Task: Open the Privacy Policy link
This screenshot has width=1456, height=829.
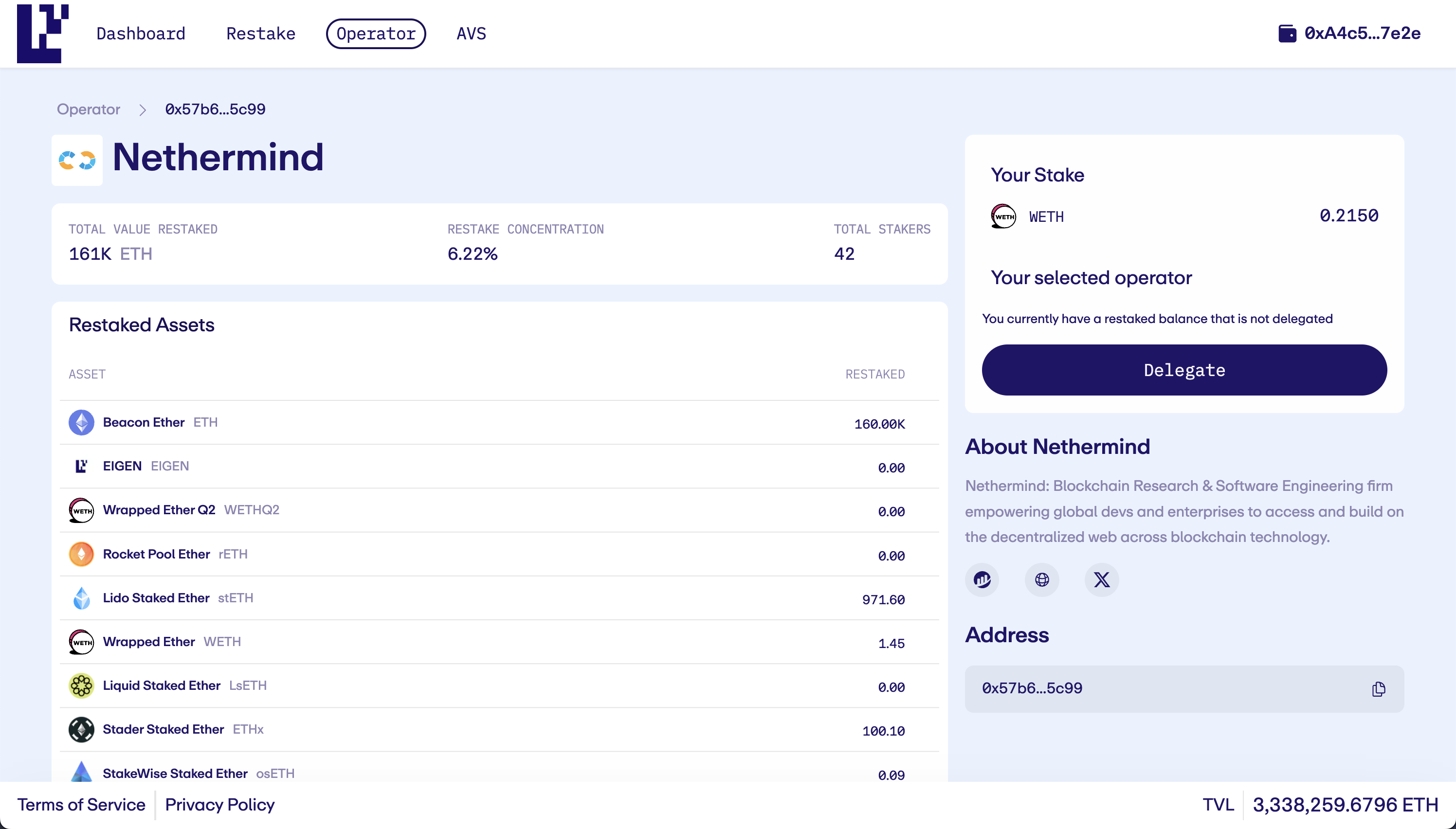Action: pos(220,805)
